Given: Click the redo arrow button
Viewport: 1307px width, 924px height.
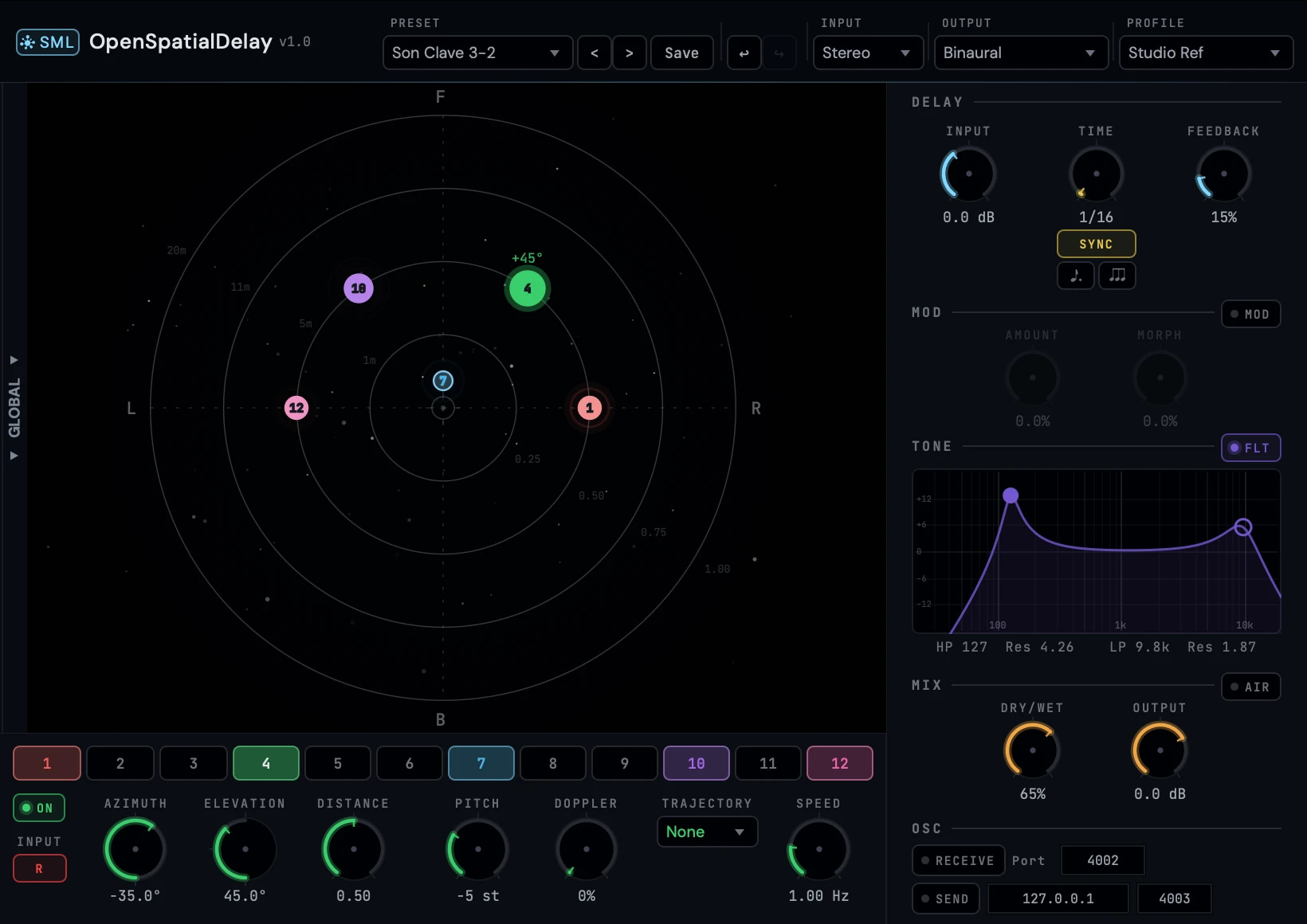Looking at the screenshot, I should tap(779, 53).
